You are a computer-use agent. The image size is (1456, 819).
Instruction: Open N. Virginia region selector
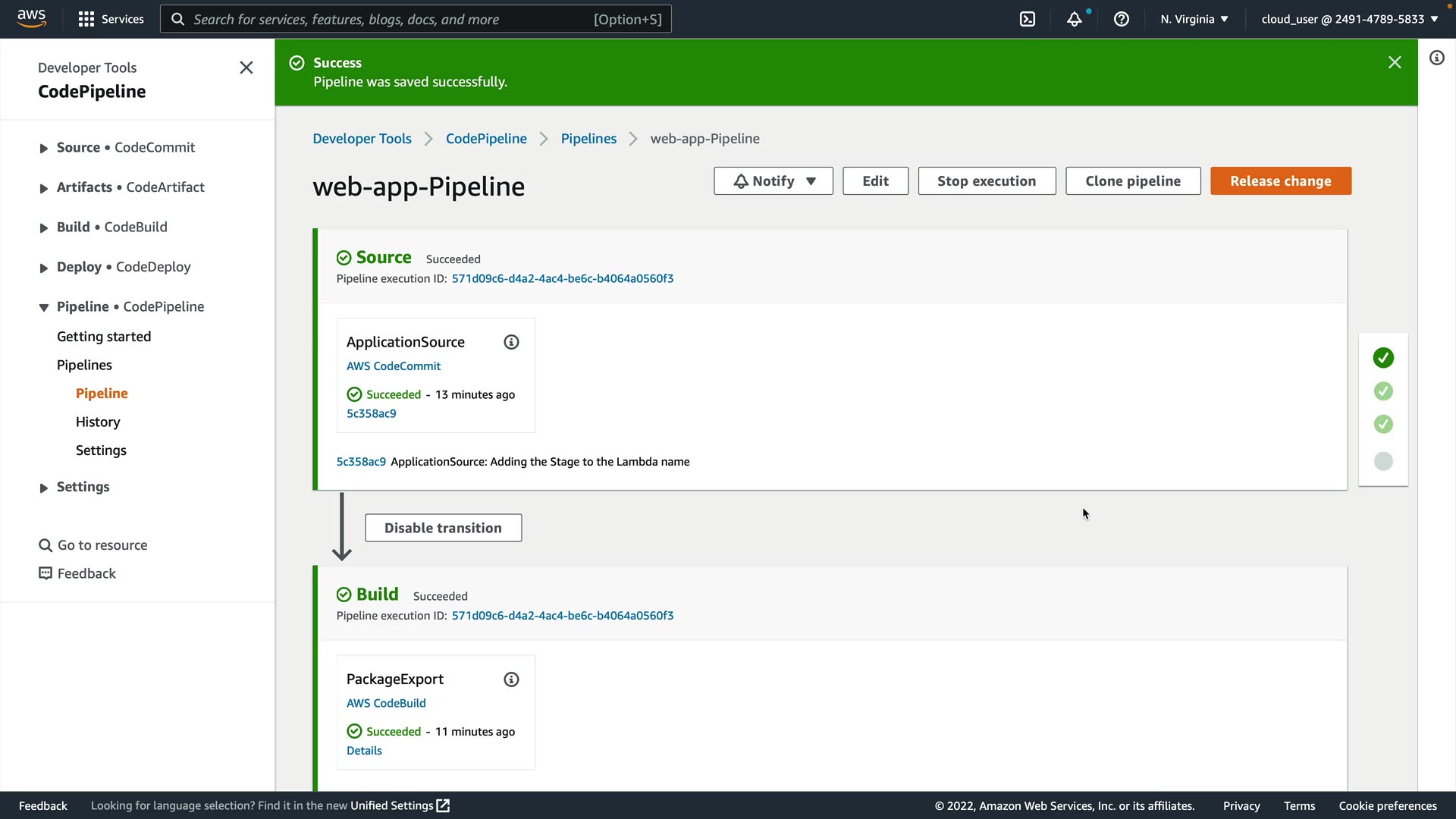tap(1194, 19)
